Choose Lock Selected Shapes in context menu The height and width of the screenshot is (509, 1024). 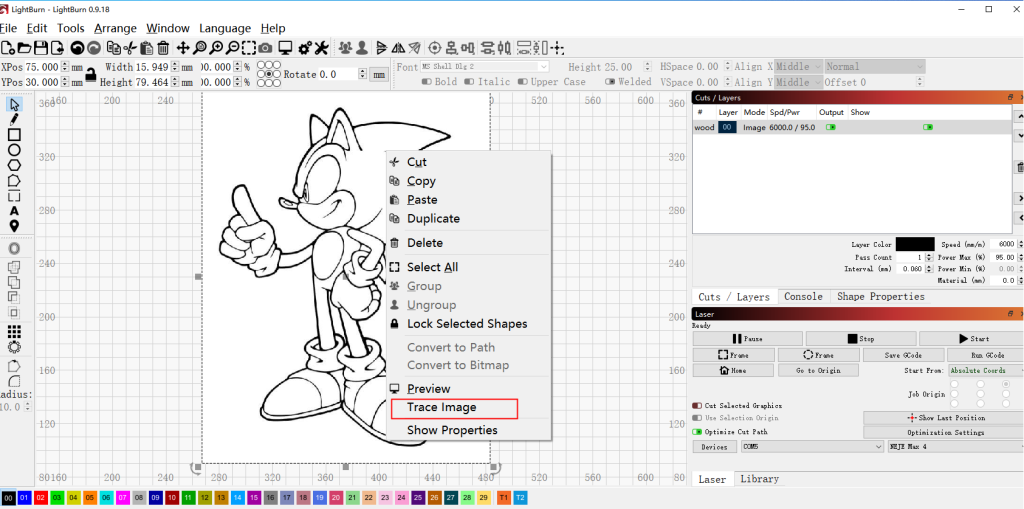point(467,324)
